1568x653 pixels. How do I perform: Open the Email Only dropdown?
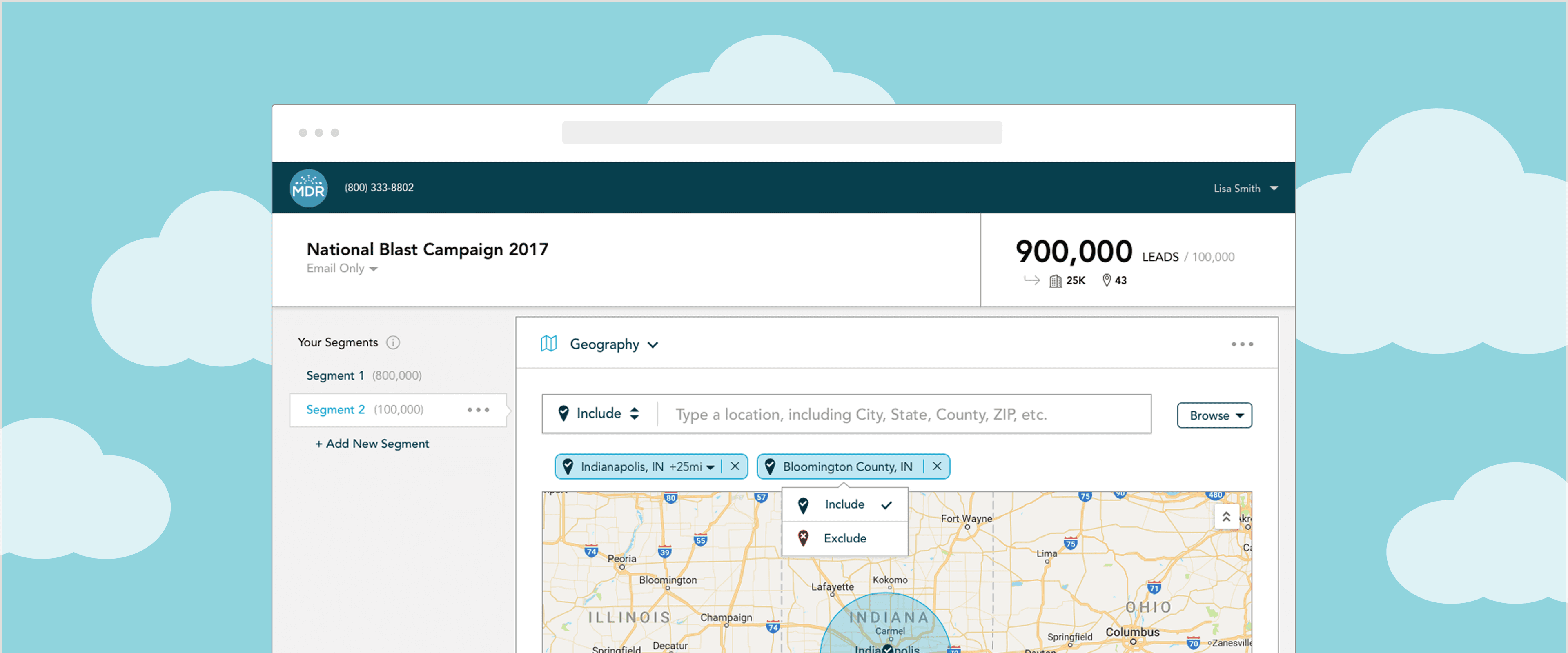point(342,269)
